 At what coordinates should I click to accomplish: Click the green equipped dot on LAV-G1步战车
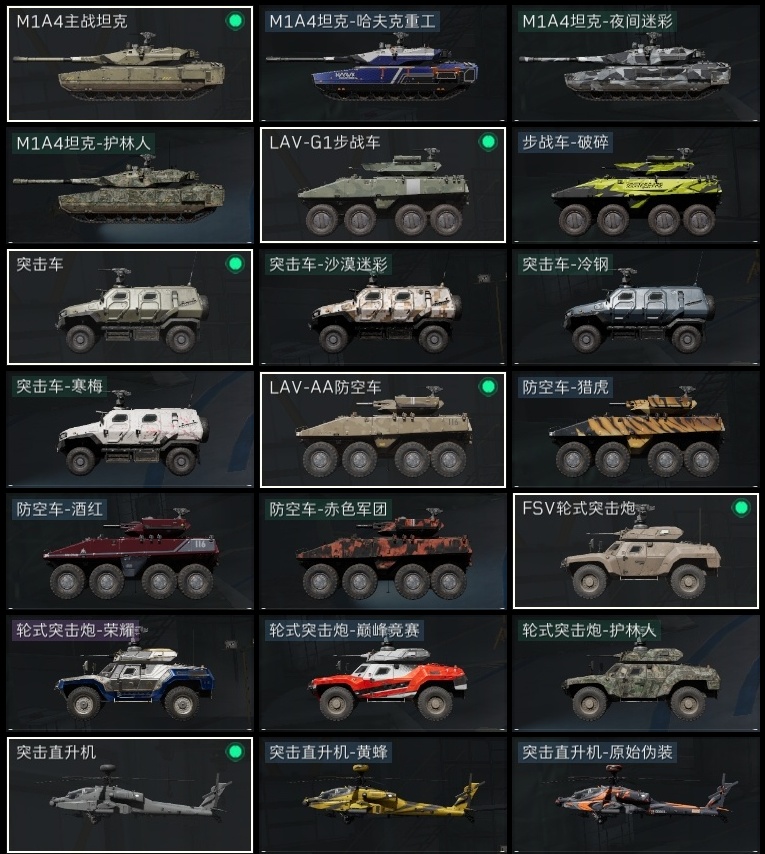488,142
